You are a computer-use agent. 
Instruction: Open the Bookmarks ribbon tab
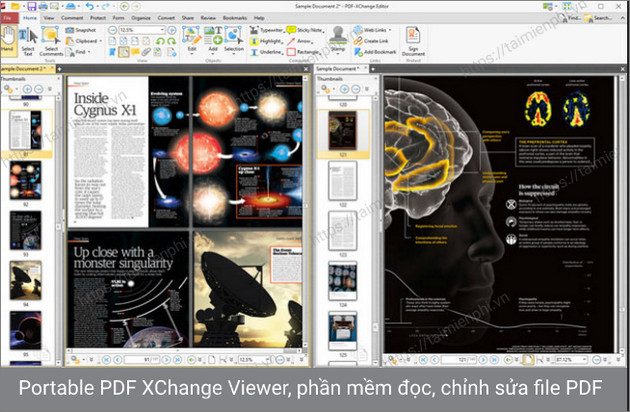(x=235, y=18)
